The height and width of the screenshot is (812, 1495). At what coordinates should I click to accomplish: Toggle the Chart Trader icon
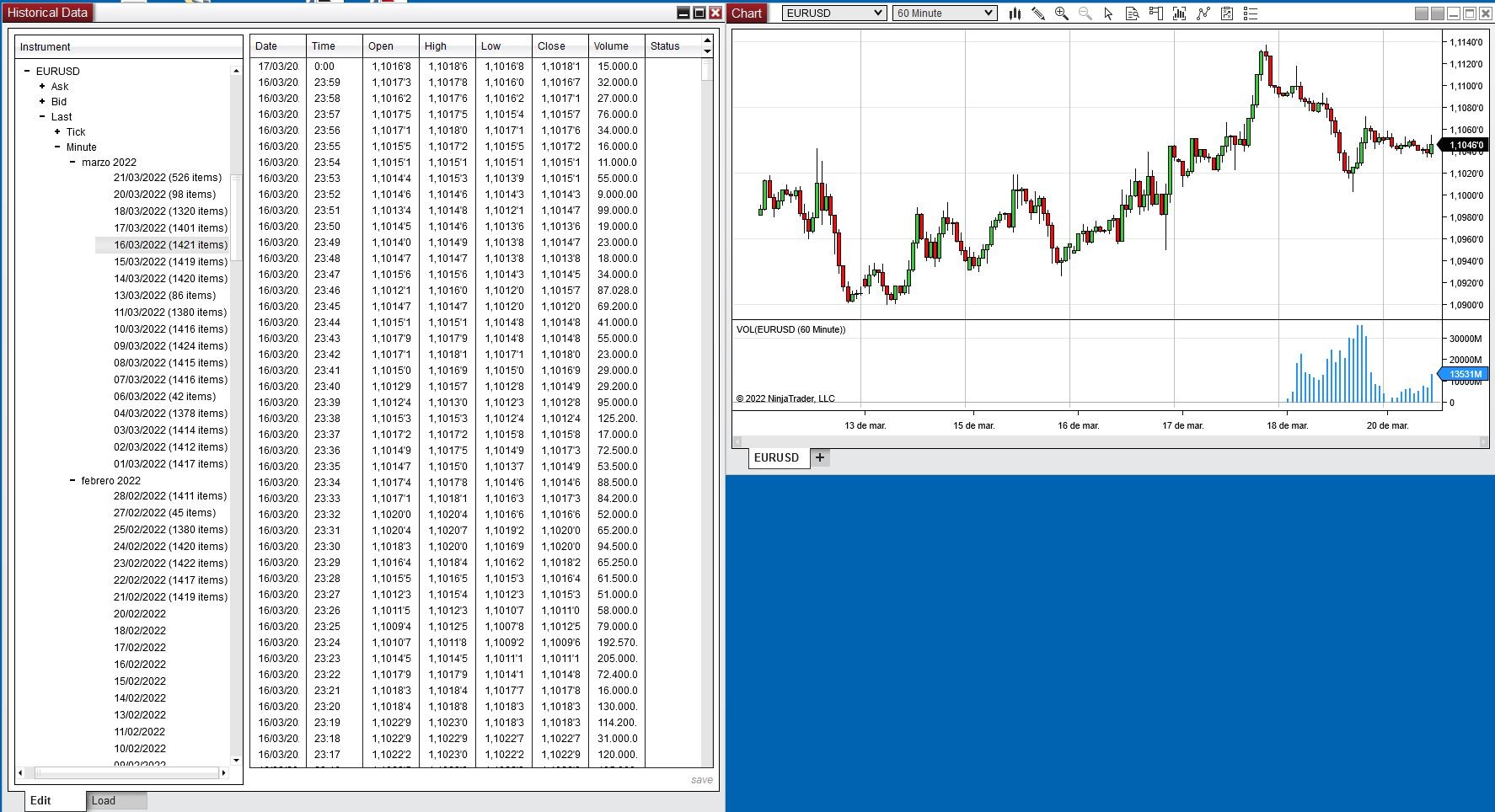tap(1155, 13)
